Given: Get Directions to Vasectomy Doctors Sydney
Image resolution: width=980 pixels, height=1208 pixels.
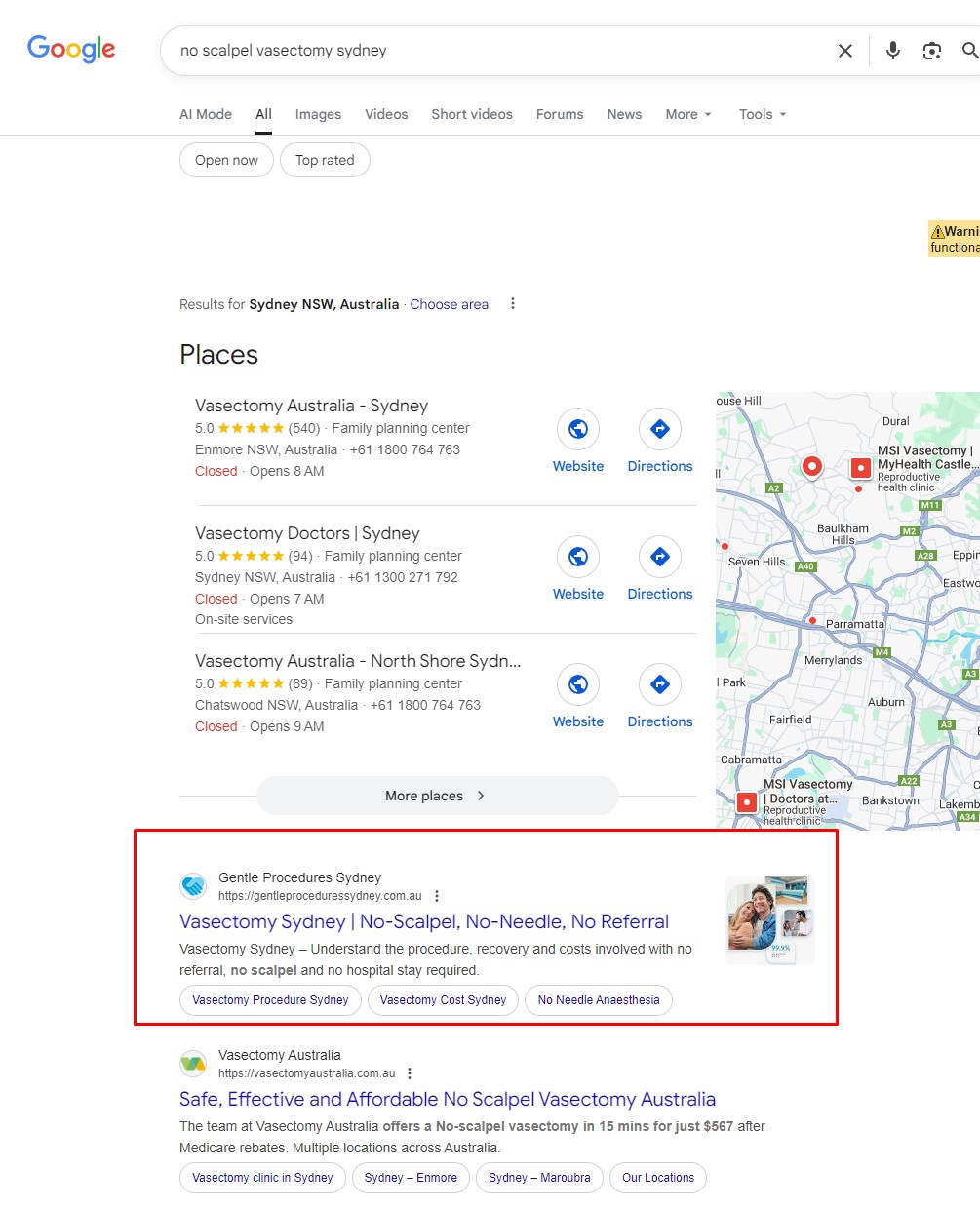Looking at the screenshot, I should click(660, 557).
